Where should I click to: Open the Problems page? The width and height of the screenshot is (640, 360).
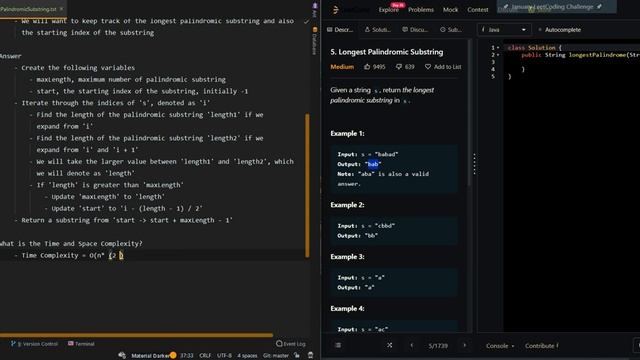pyautogui.click(x=421, y=9)
